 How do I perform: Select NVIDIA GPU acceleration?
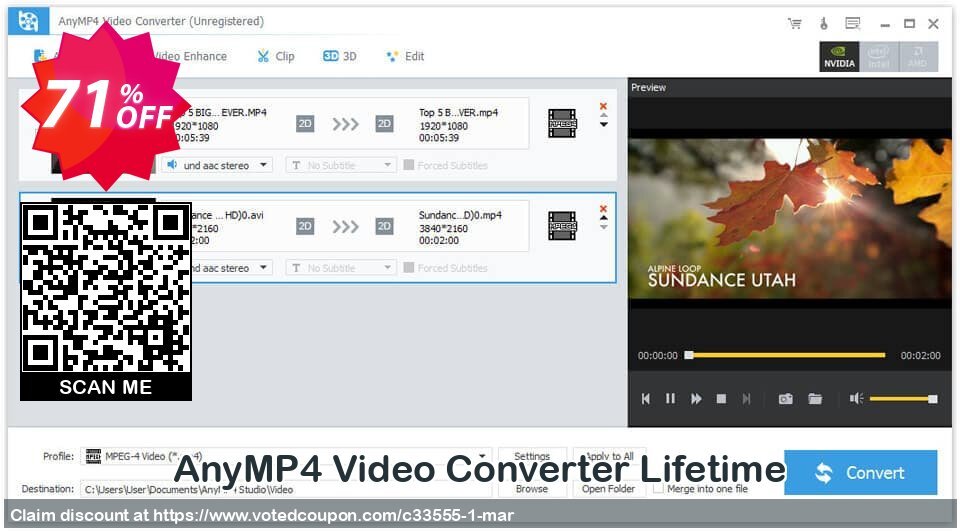click(x=839, y=56)
